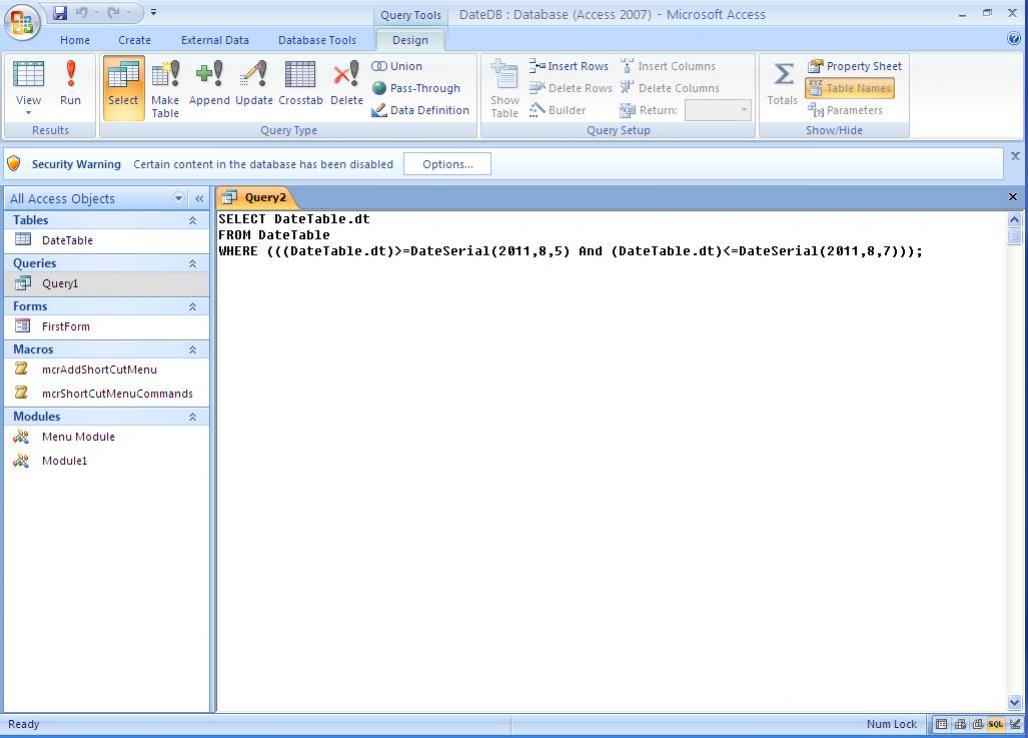The height and width of the screenshot is (738, 1028).
Task: Select Menu Module item
Action: click(x=107, y=437)
